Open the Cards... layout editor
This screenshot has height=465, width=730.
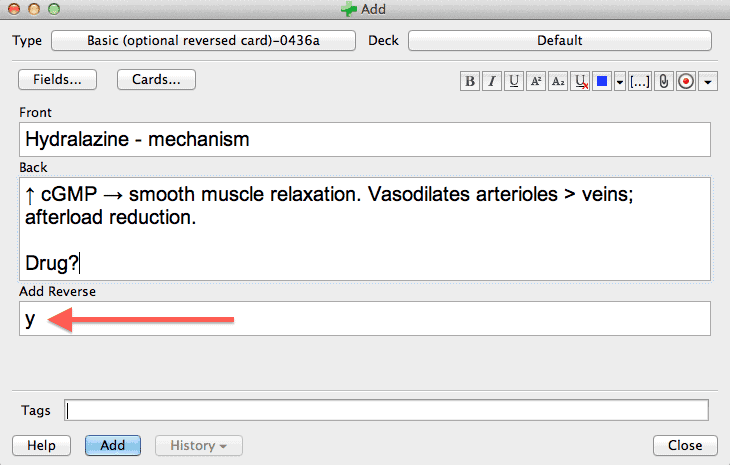156,80
